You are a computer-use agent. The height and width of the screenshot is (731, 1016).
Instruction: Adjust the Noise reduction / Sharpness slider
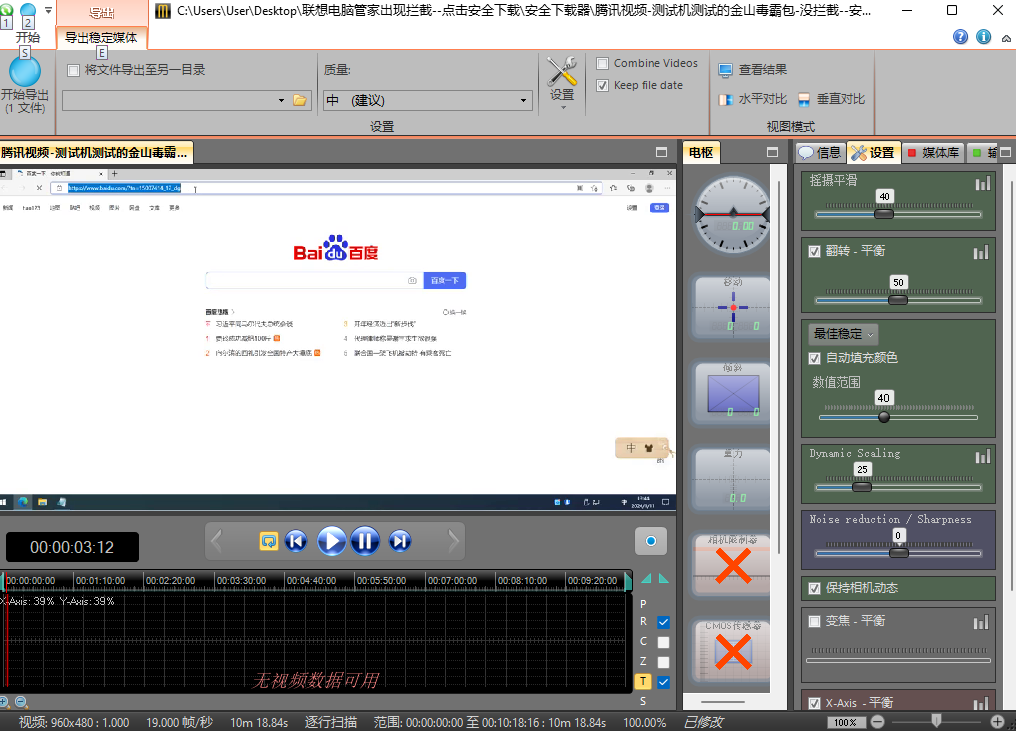click(898, 553)
